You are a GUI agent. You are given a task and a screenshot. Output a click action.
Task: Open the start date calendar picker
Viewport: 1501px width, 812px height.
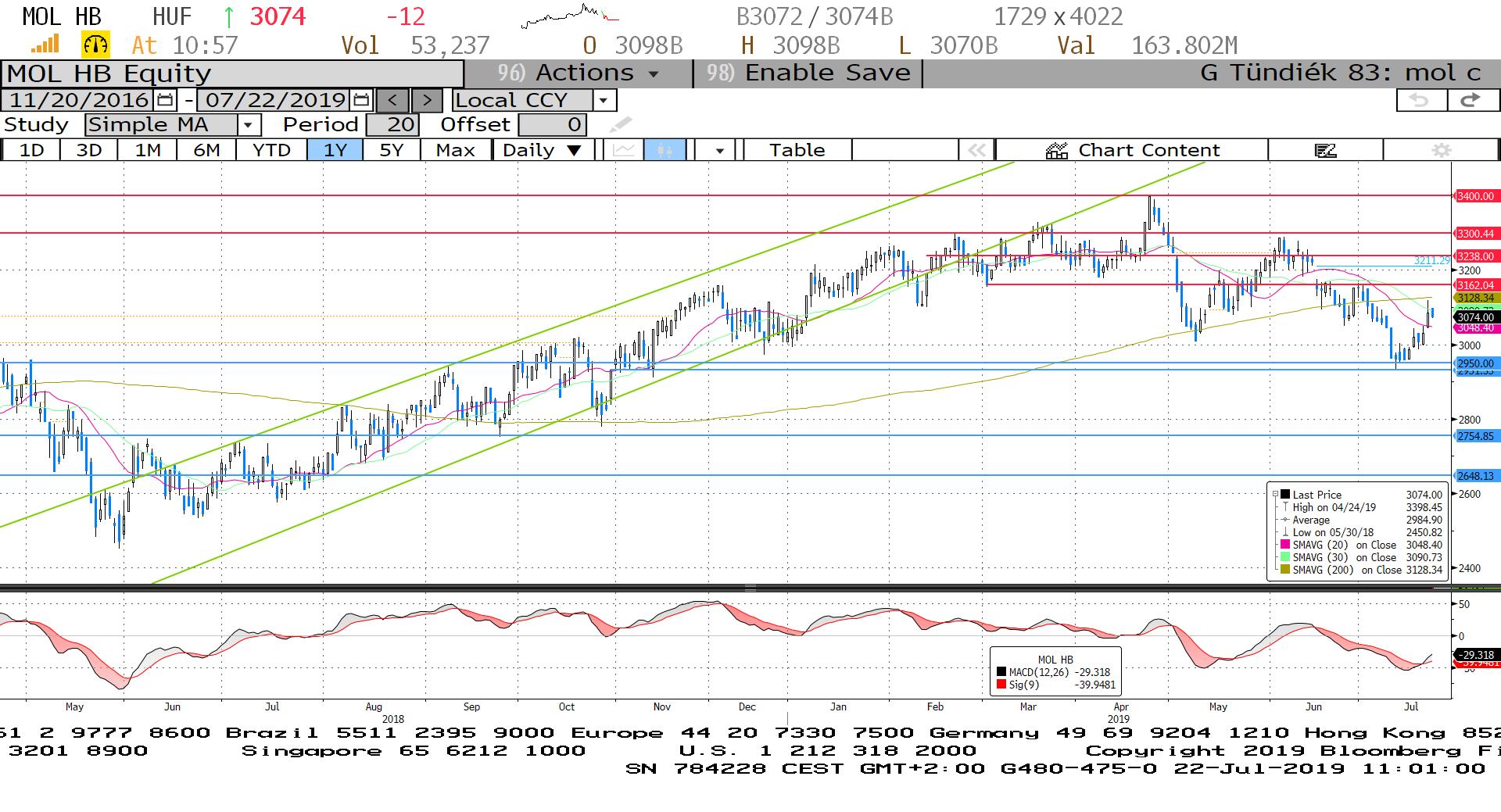(x=165, y=100)
